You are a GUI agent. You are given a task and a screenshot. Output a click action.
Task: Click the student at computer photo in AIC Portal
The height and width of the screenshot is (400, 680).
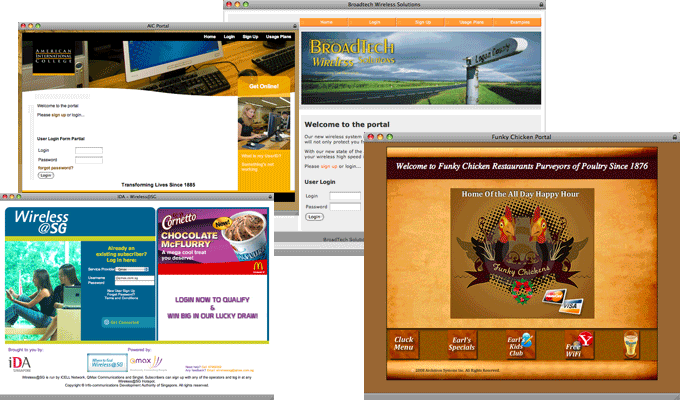click(264, 124)
